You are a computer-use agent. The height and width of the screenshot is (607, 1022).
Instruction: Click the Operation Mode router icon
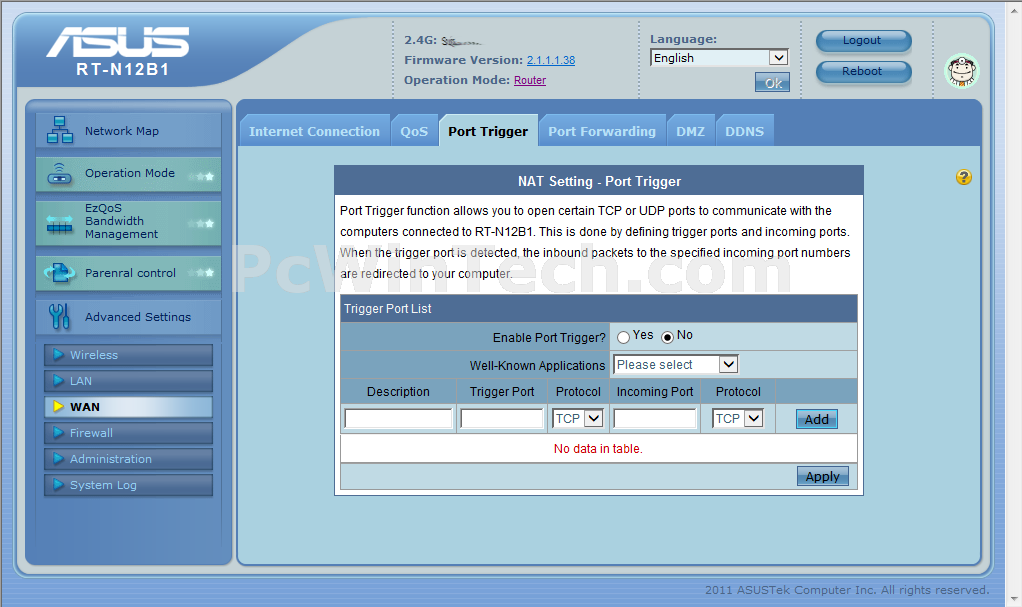[x=59, y=174]
